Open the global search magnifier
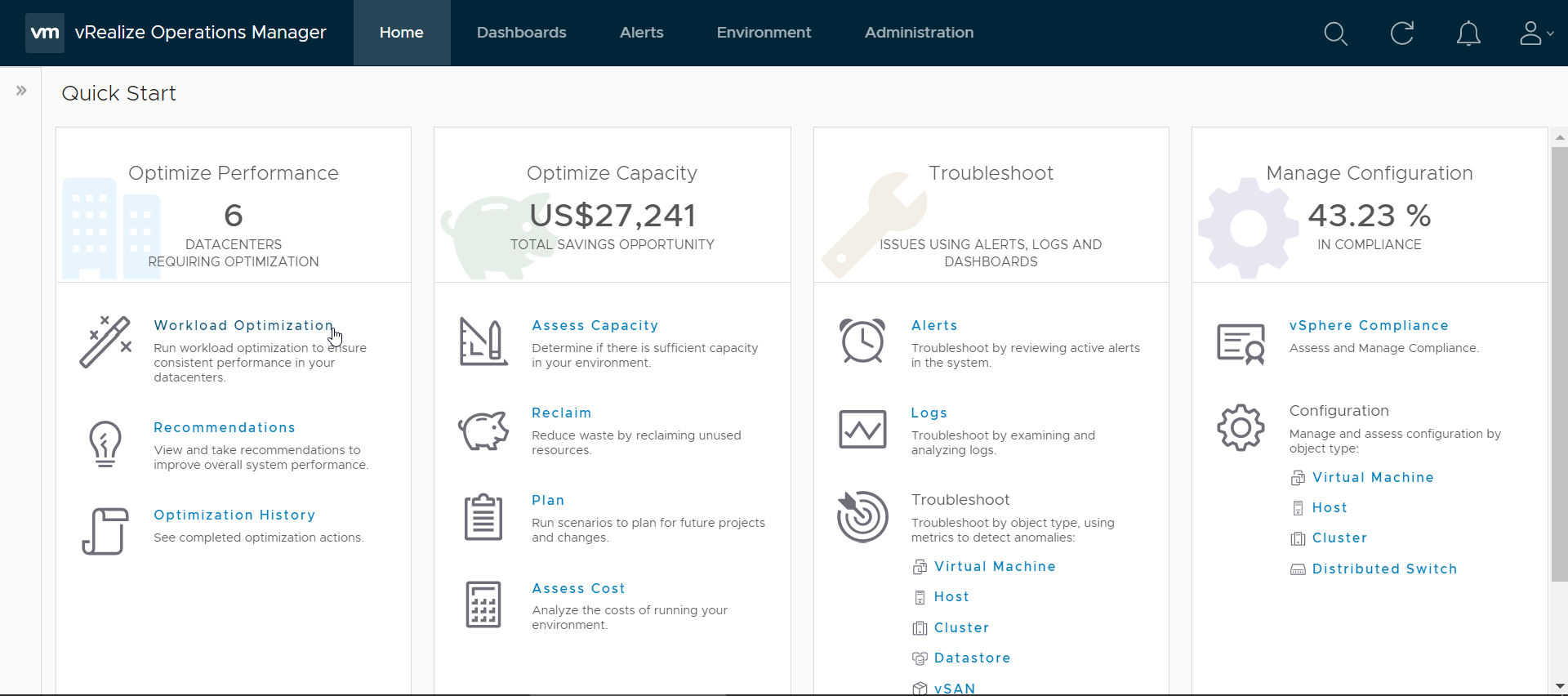Image resolution: width=1568 pixels, height=696 pixels. (x=1335, y=33)
